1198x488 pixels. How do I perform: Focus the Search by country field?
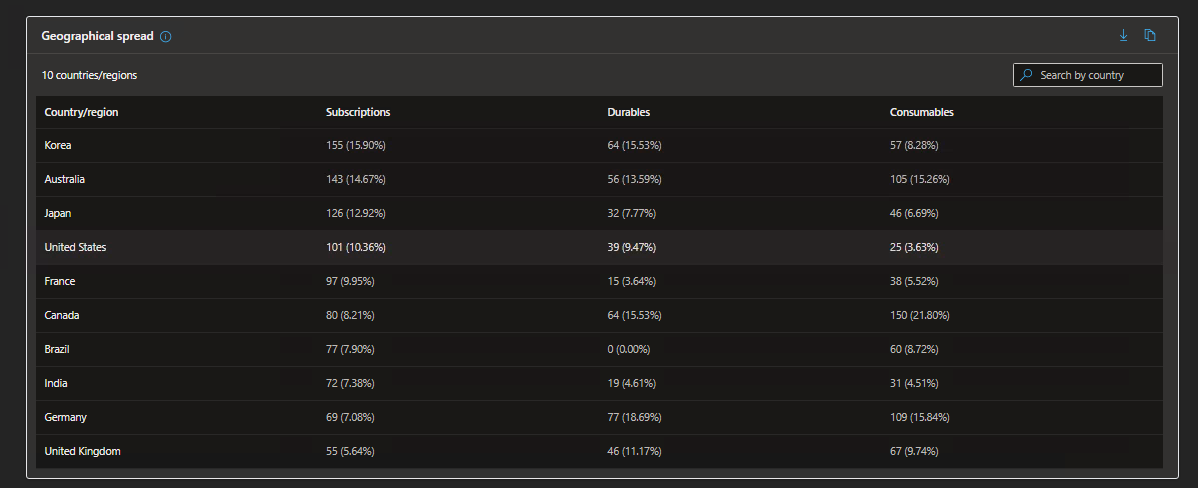[x=1088, y=75]
